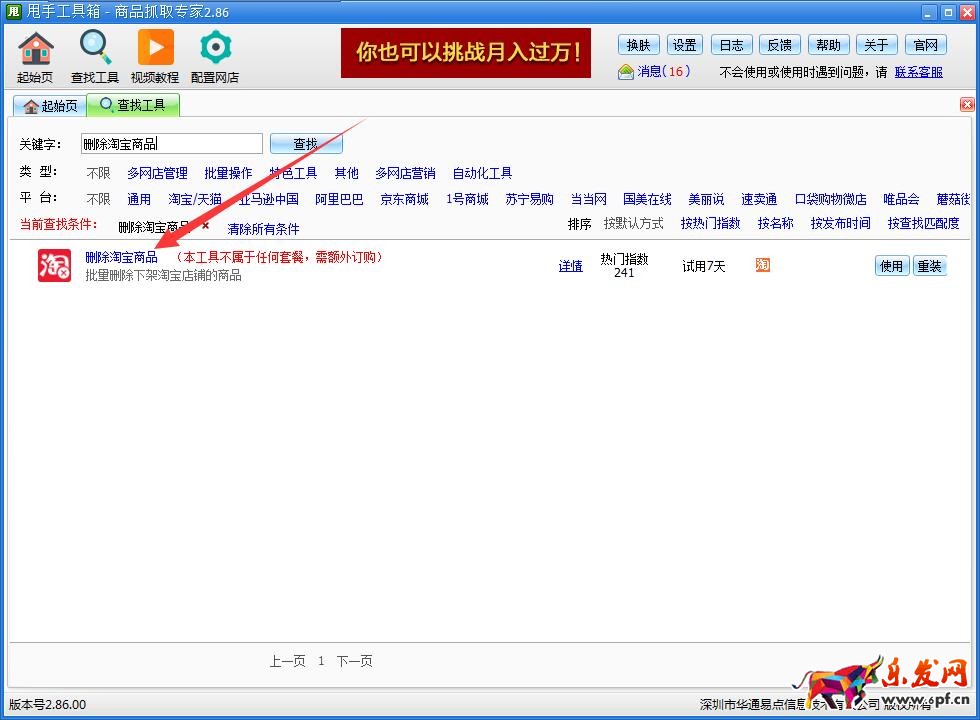Click the promotional banner 你也可以挑战月入过万

point(466,53)
